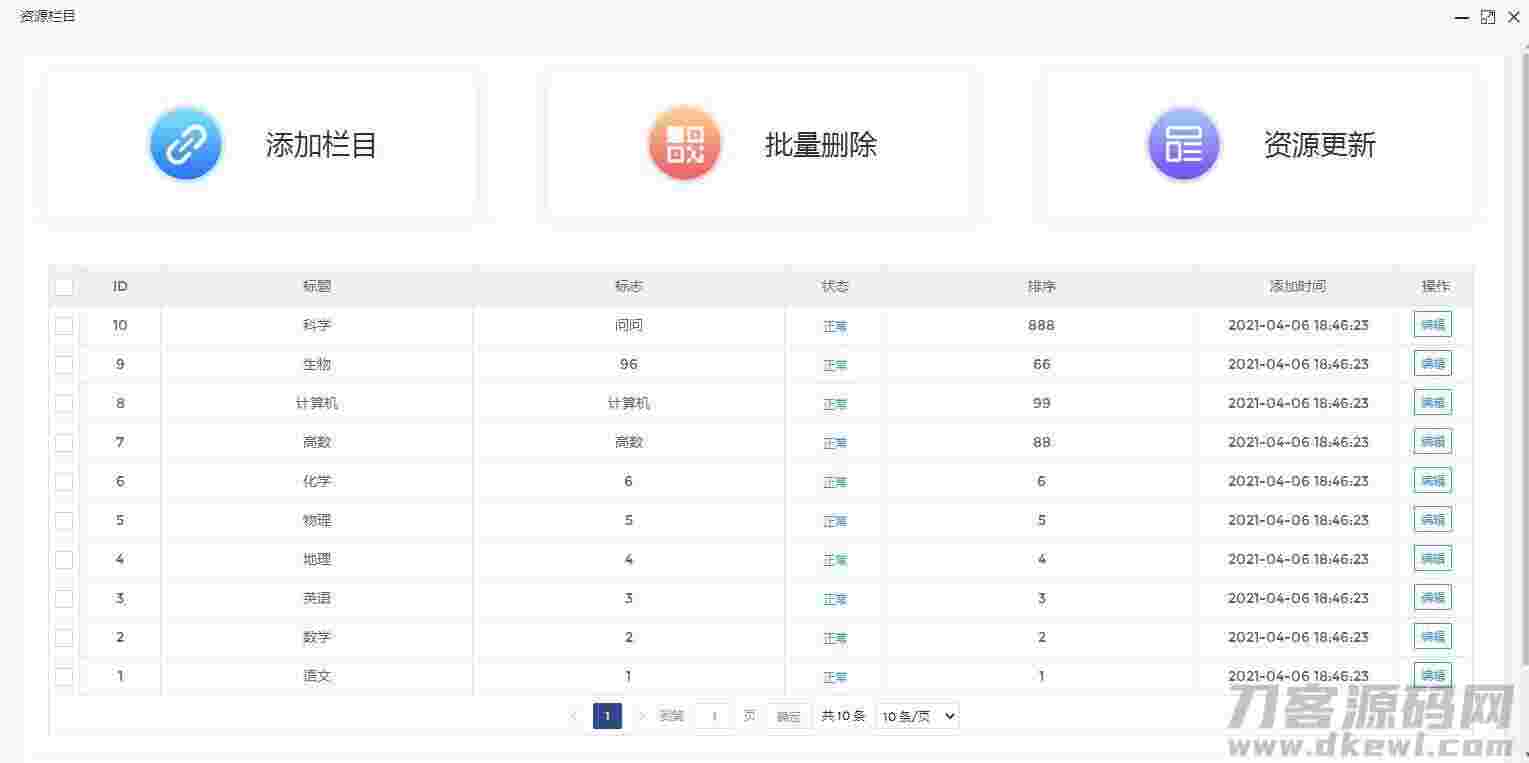Image resolution: width=1529 pixels, height=763 pixels.
Task: Click the 地理 title cell
Action: click(x=317, y=559)
